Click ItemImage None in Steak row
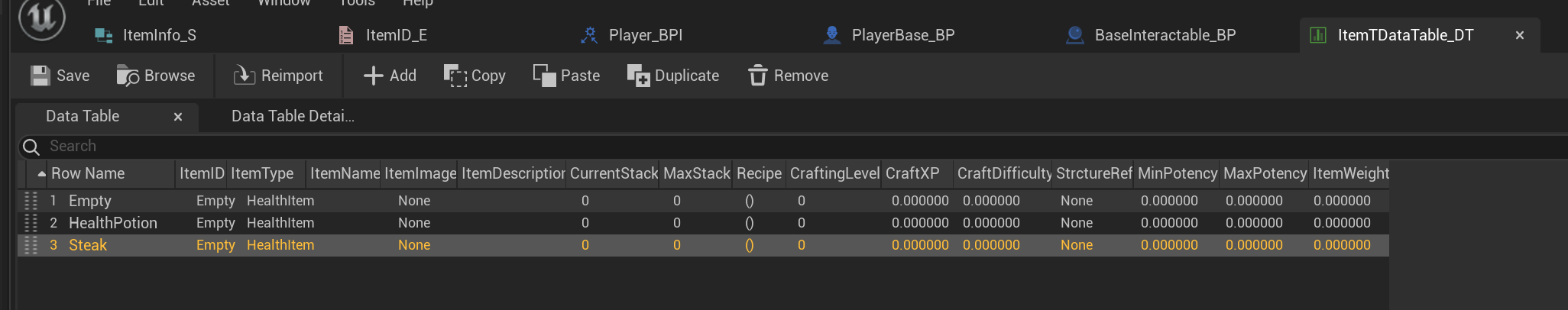 (x=414, y=245)
